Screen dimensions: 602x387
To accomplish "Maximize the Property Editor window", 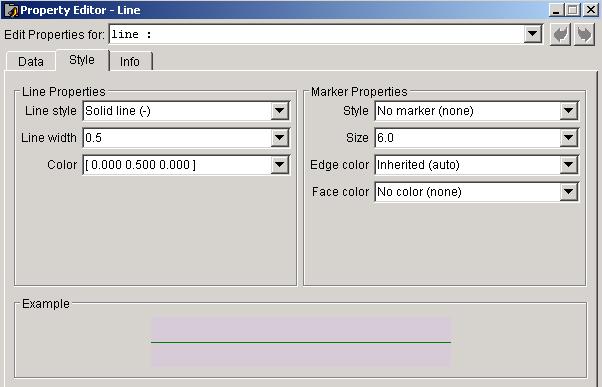I will tap(572, 10).
